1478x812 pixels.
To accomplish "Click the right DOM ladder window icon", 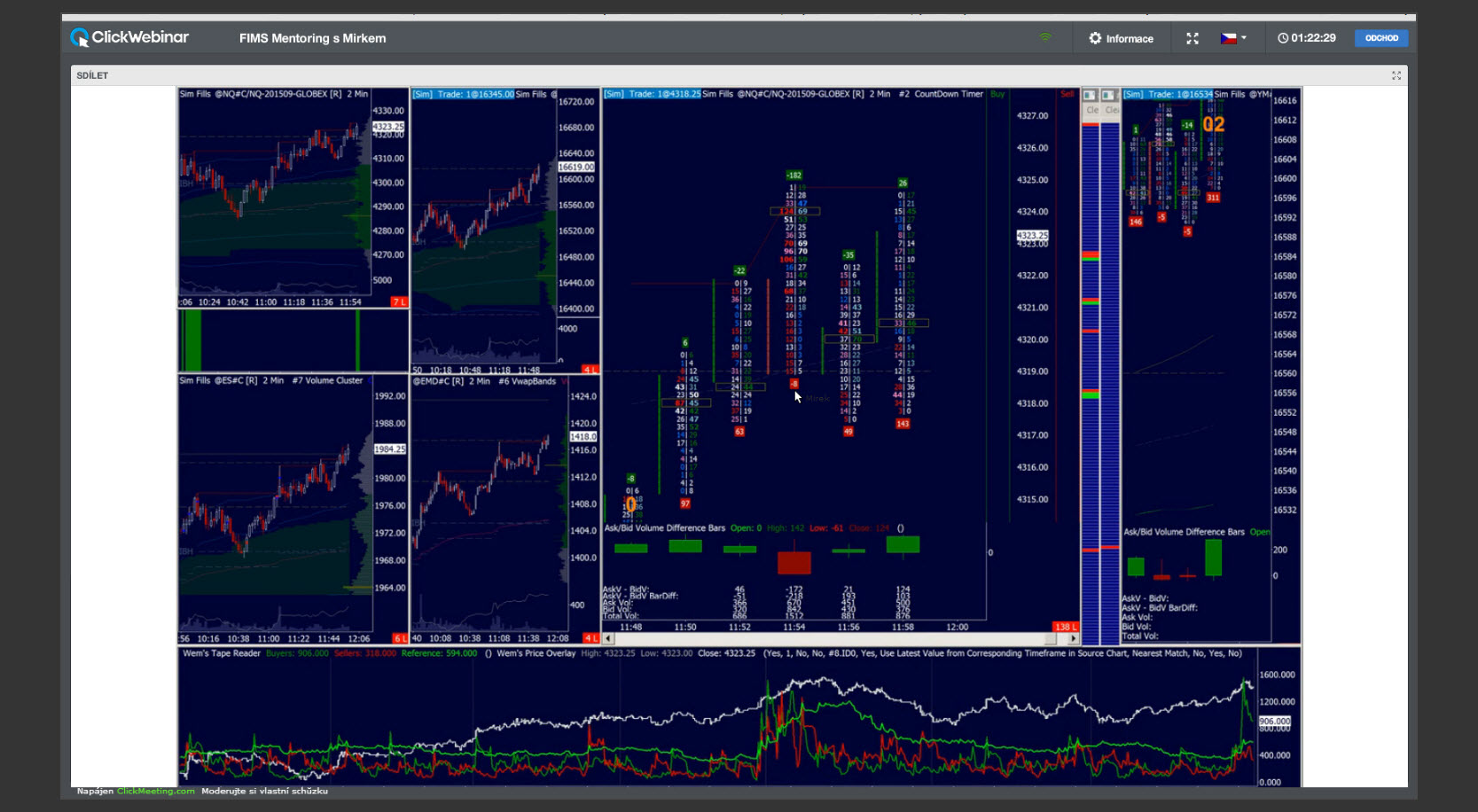I will 1109,95.
